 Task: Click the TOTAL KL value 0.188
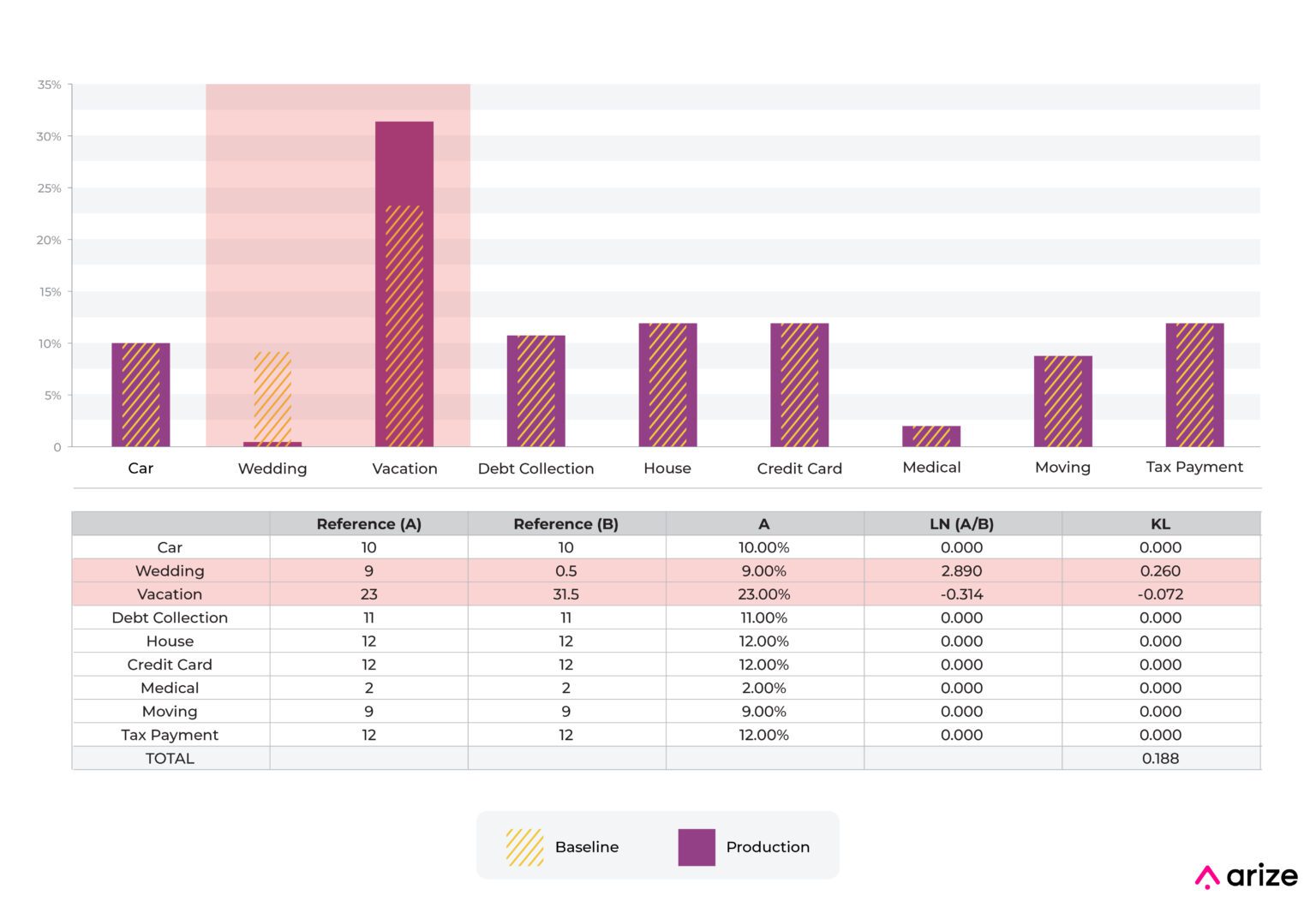[x=1160, y=759]
